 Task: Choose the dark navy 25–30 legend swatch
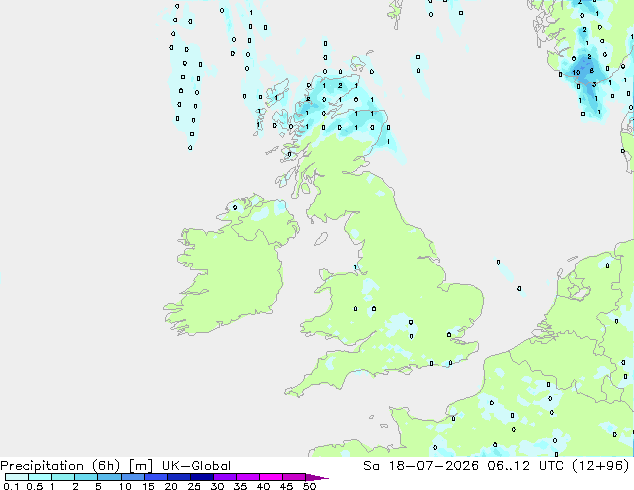(201, 477)
